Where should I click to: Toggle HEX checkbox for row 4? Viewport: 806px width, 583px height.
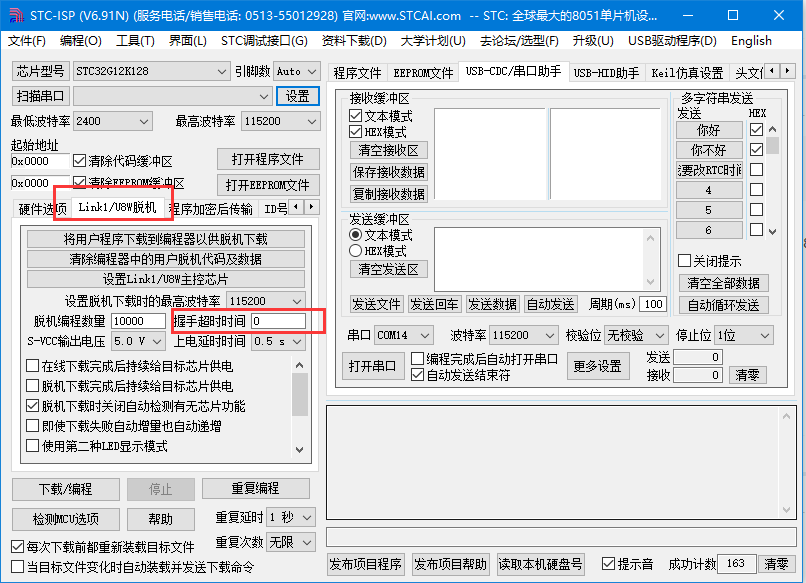756,190
